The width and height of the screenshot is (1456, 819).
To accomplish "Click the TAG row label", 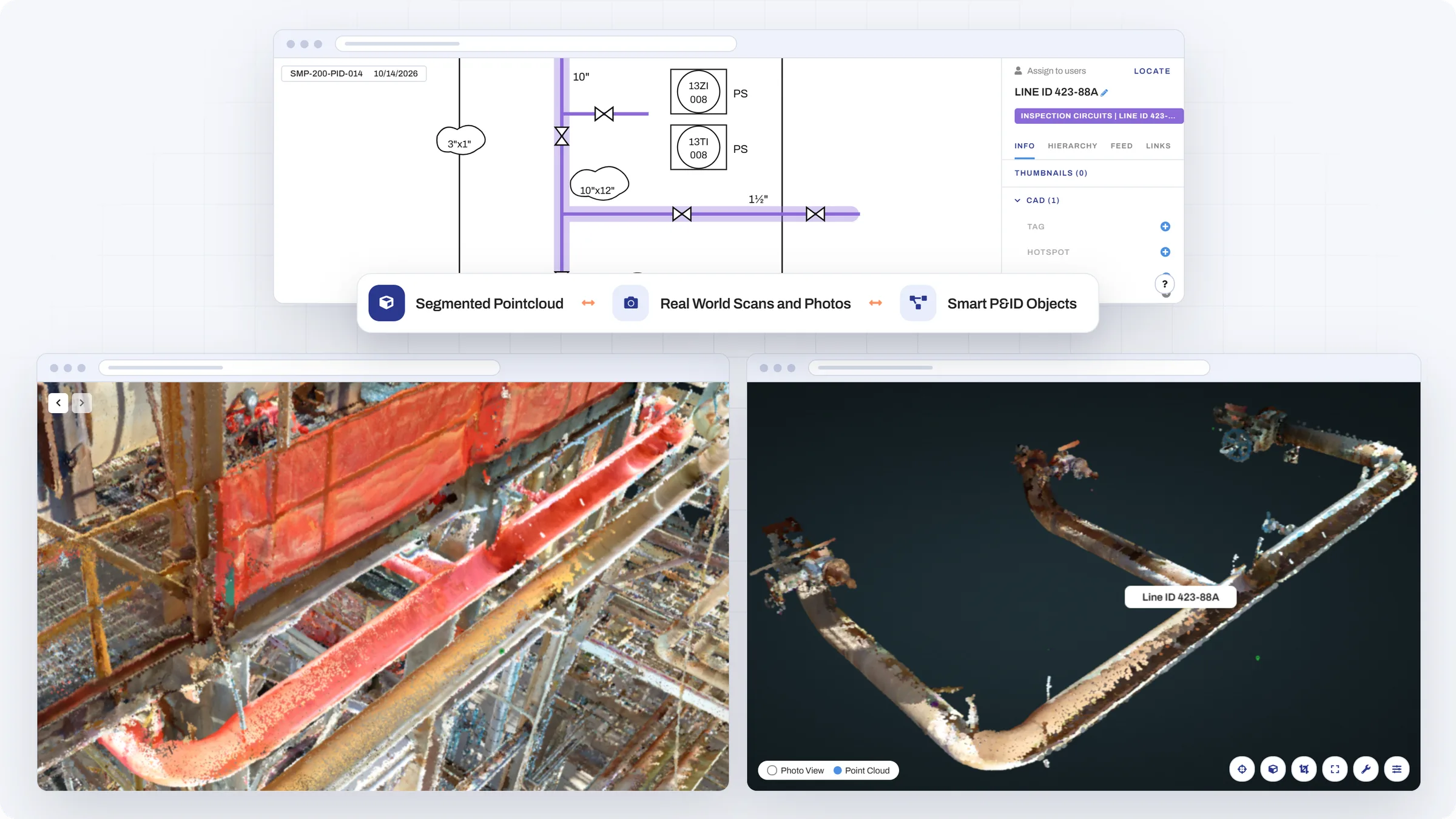I will [1036, 227].
